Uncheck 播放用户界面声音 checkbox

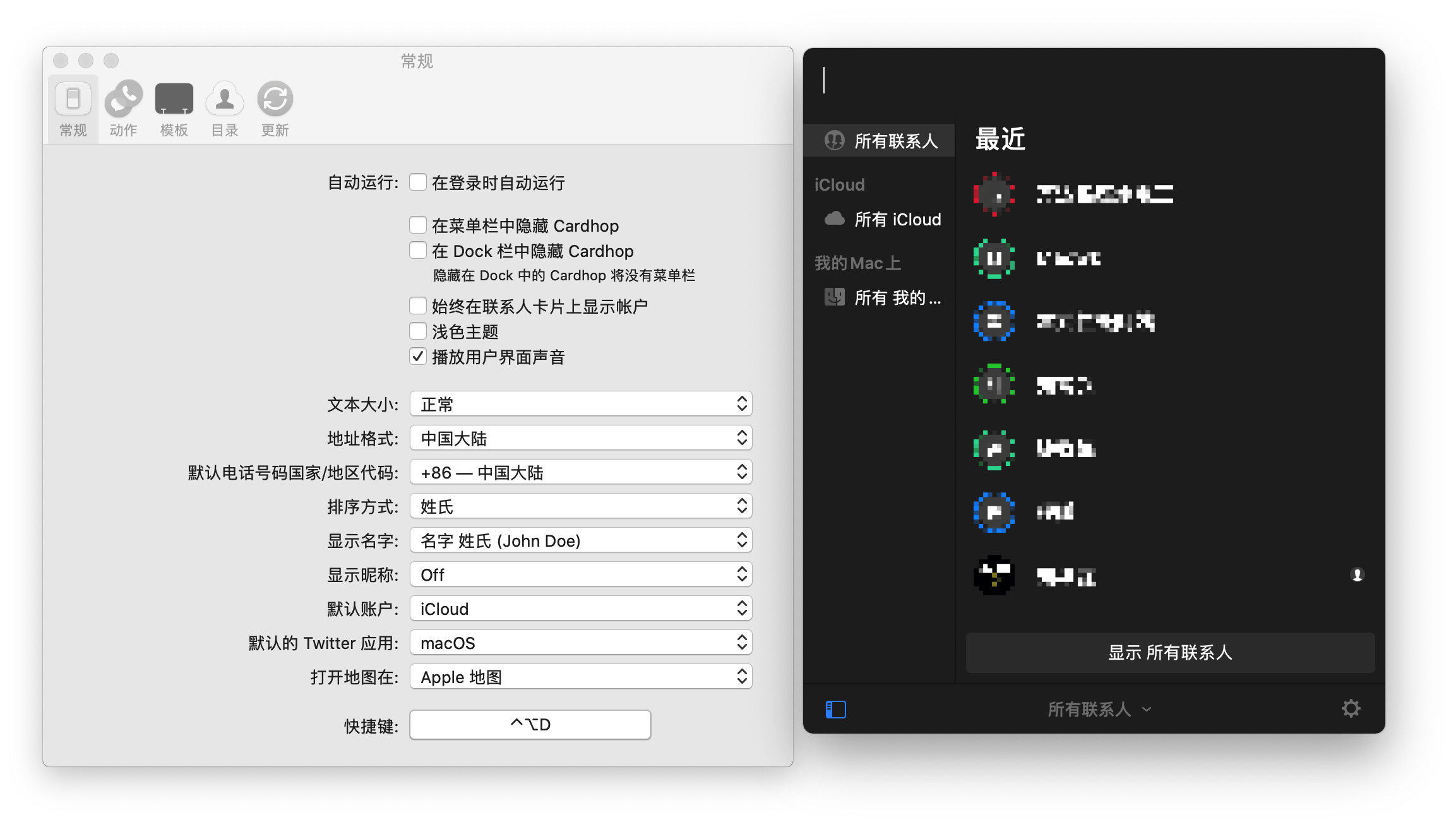[417, 357]
